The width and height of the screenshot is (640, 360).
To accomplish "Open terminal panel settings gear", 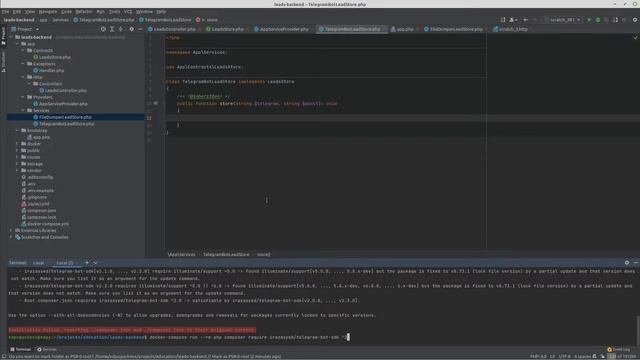I will [x=627, y=263].
